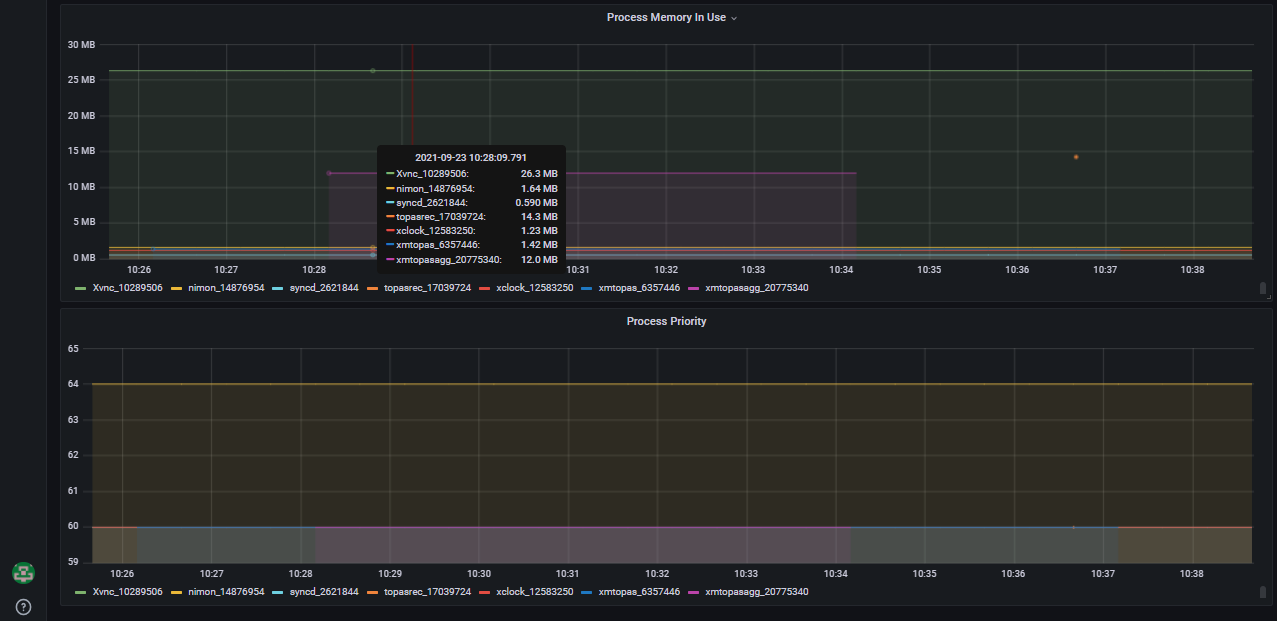The width and height of the screenshot is (1277, 621).
Task: Toggle Xvnc_10289506 series in Memory panel legend
Action: 127,288
